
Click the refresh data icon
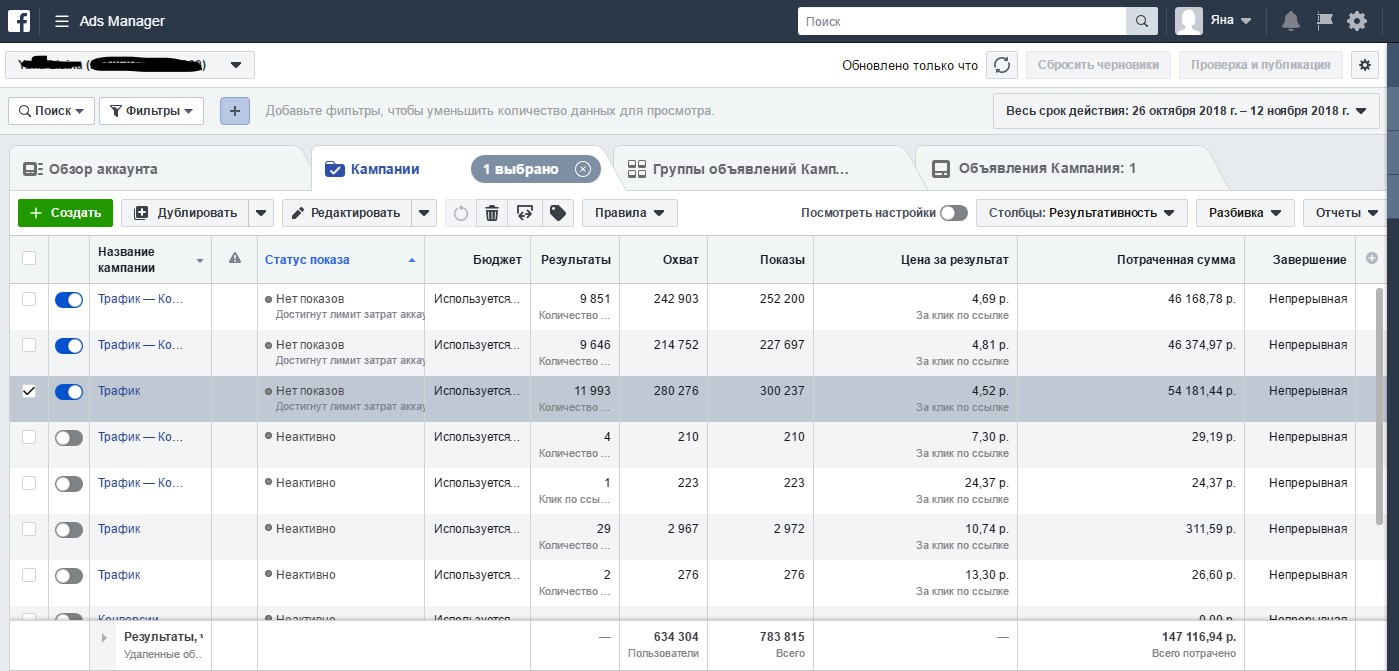(x=1002, y=65)
